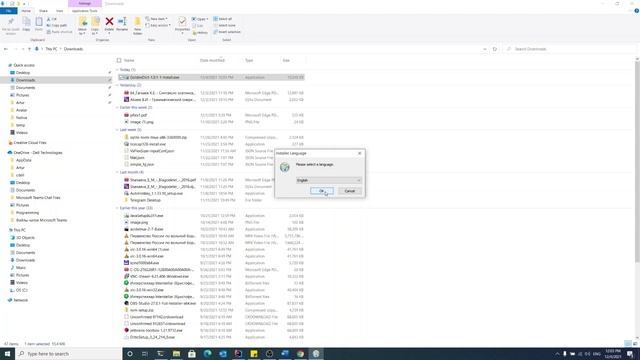
Task: Switch to the Home ribbon tab
Action: [26, 11]
